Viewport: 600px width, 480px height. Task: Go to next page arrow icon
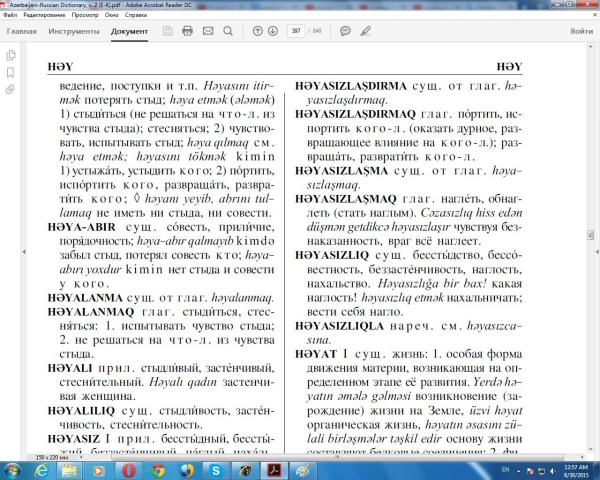click(x=273, y=31)
